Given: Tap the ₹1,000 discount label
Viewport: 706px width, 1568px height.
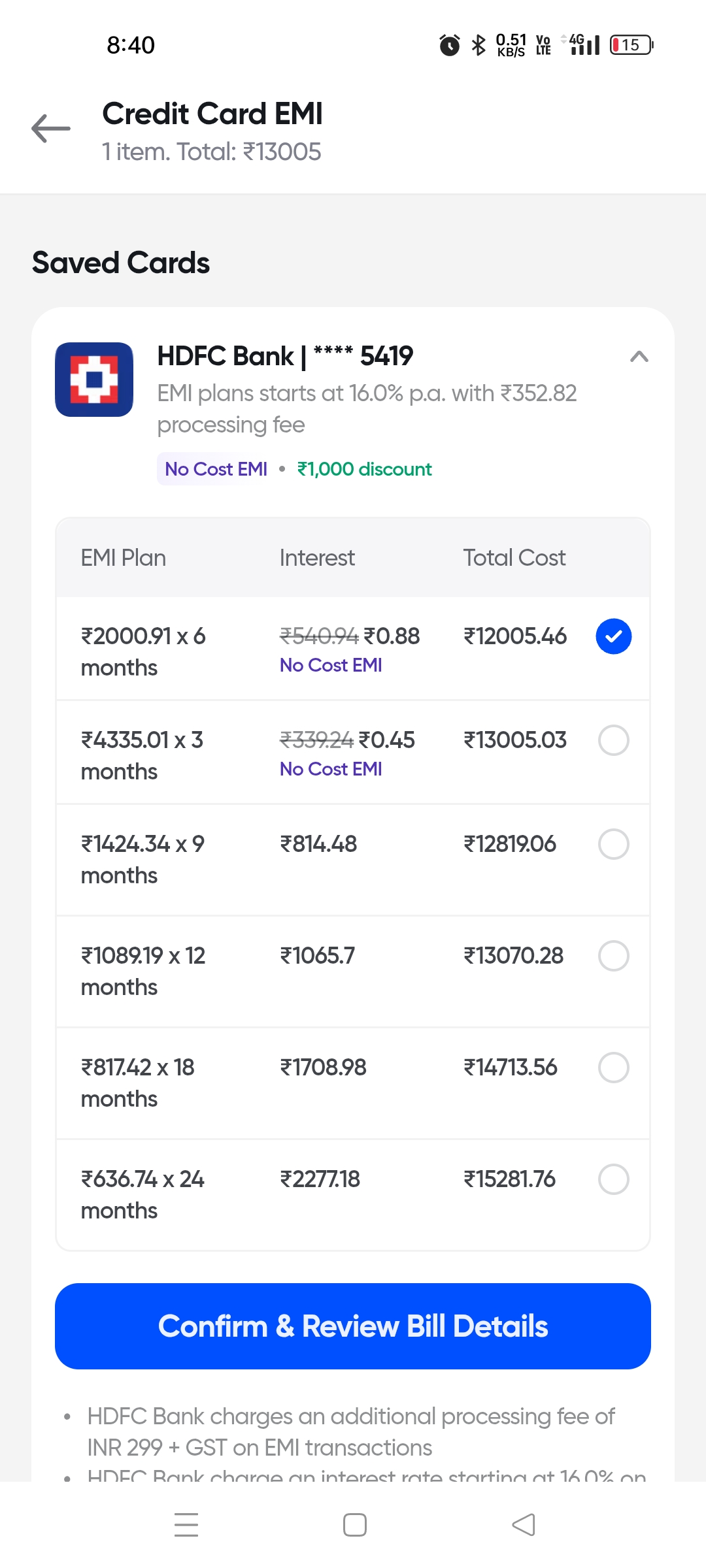Looking at the screenshot, I should 364,469.
